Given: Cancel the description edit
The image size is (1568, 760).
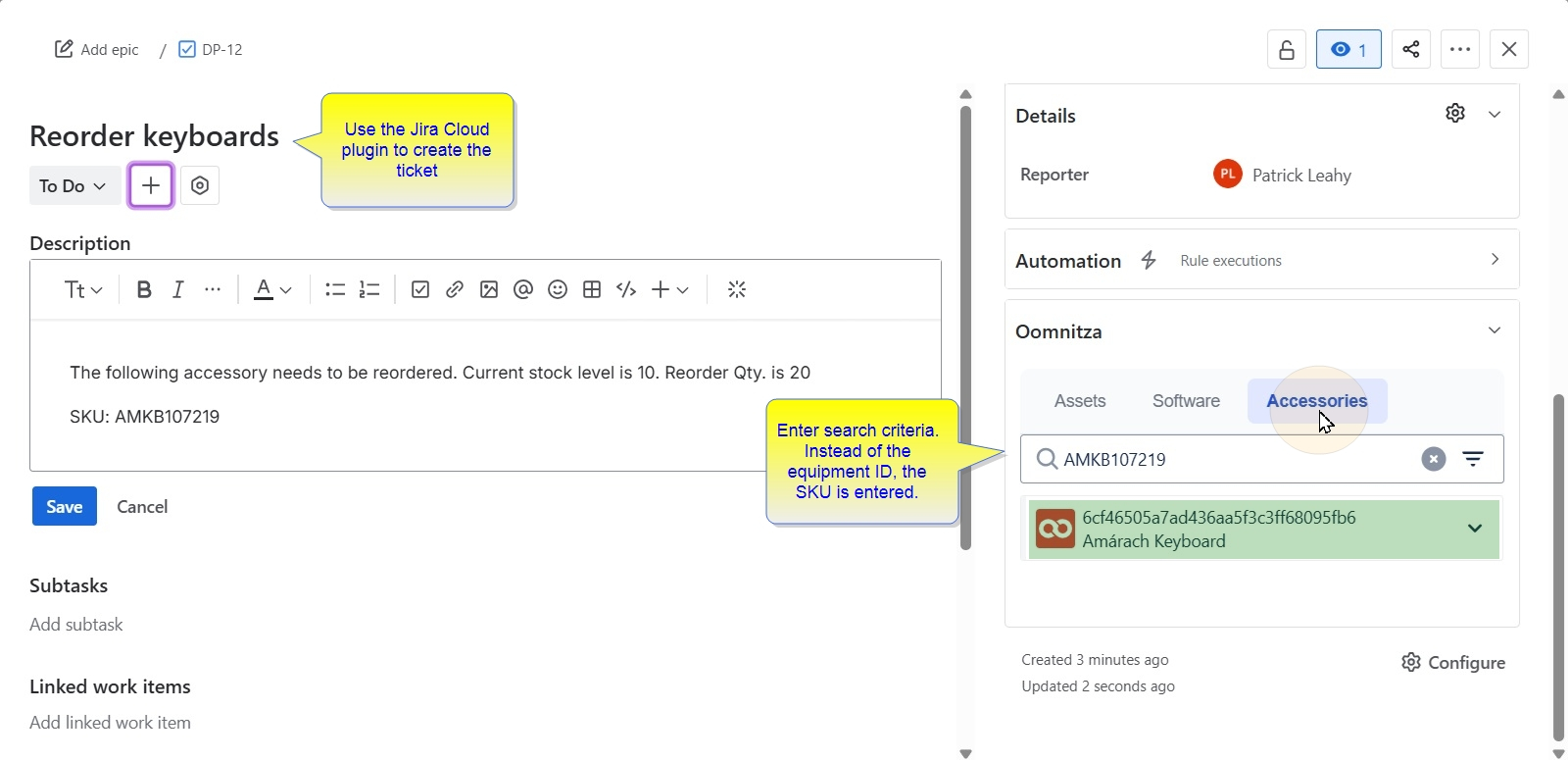Looking at the screenshot, I should 143,506.
